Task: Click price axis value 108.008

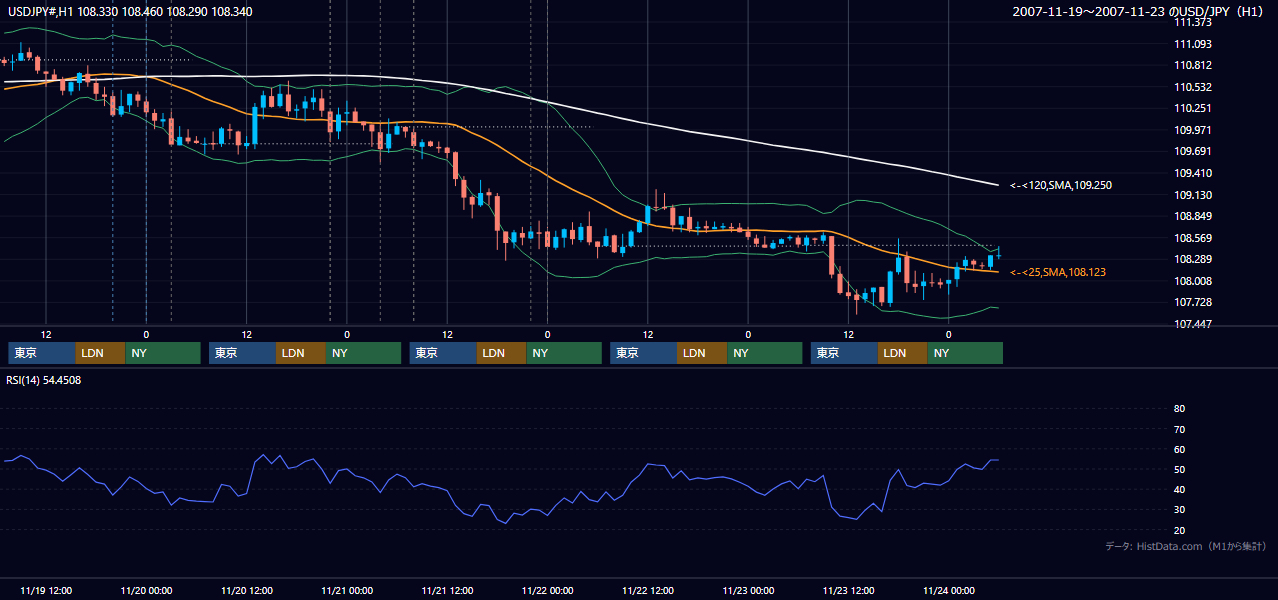Action: [x=1193, y=281]
